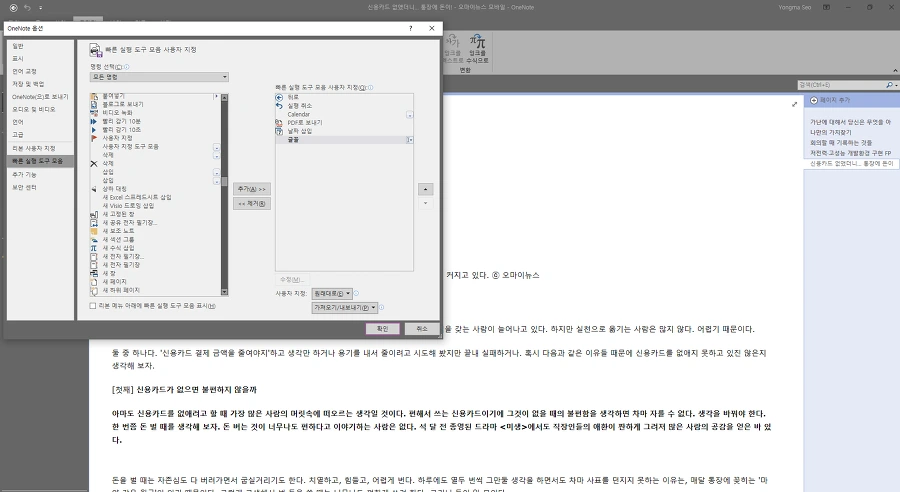Open the quick access toolbar customize arrow
The height and width of the screenshot is (492, 900).
41,8
